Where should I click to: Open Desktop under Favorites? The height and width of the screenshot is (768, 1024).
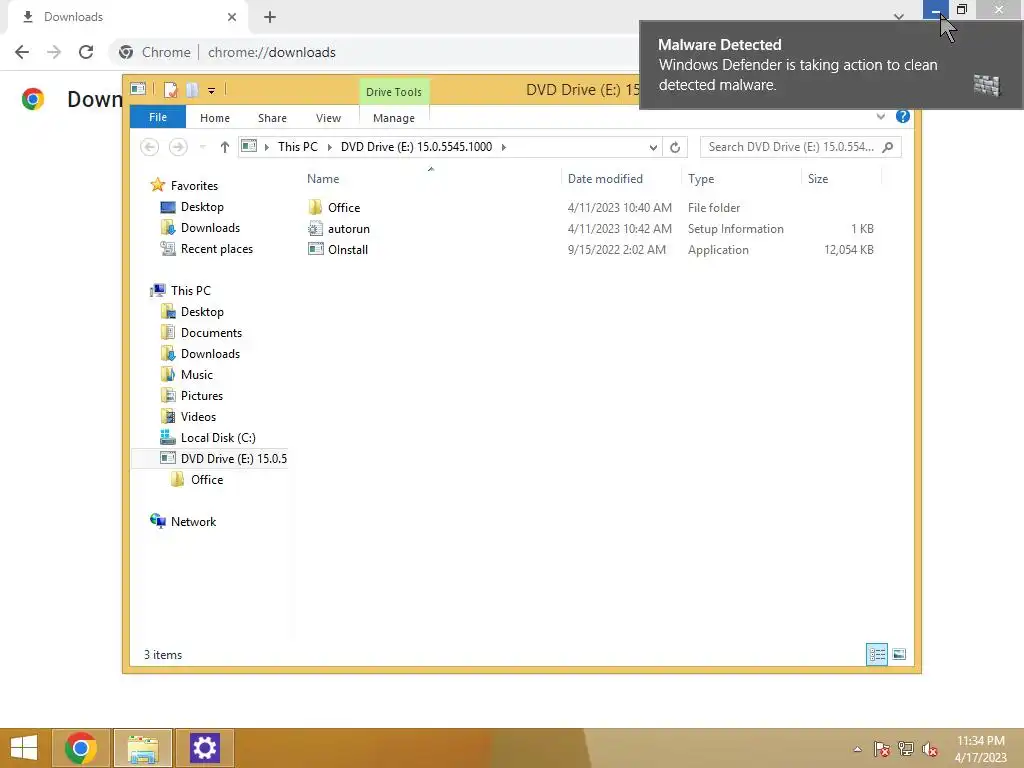(202, 207)
